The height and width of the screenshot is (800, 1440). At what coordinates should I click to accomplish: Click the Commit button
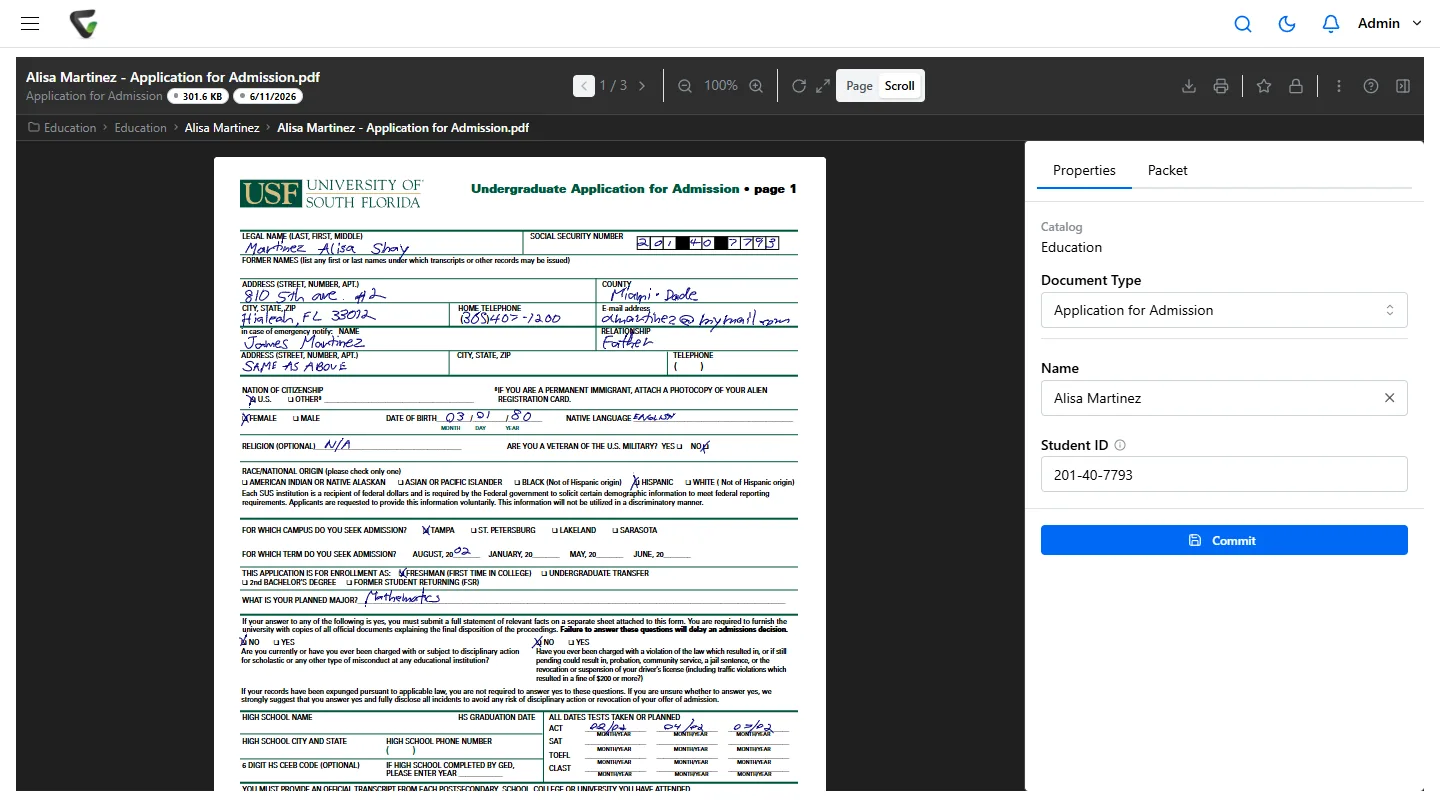tap(1224, 540)
